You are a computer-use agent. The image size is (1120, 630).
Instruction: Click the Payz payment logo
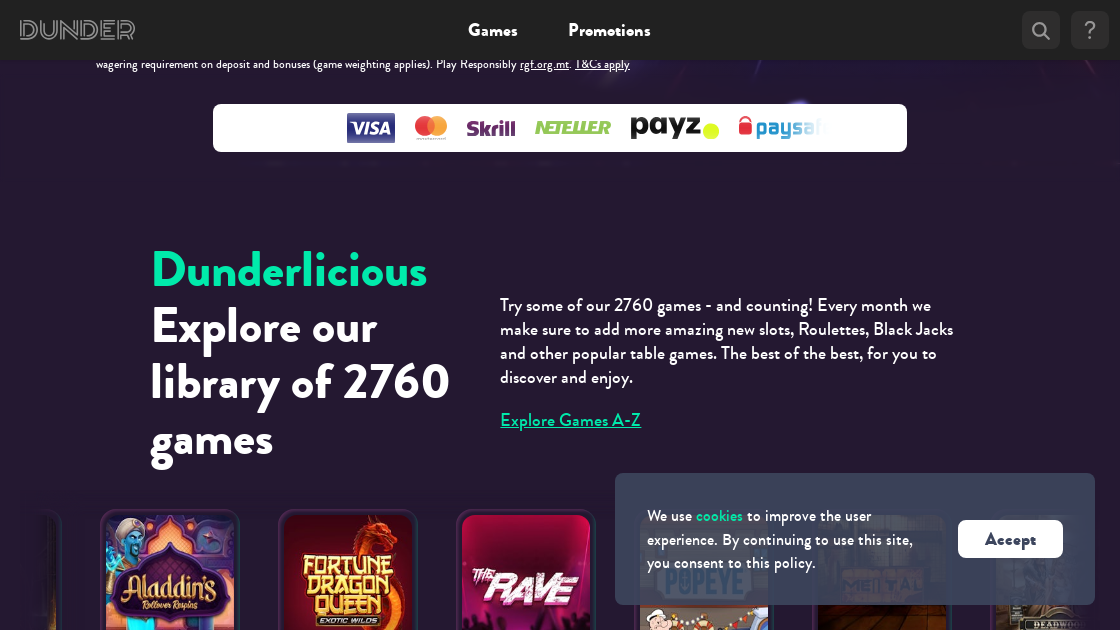(x=674, y=127)
